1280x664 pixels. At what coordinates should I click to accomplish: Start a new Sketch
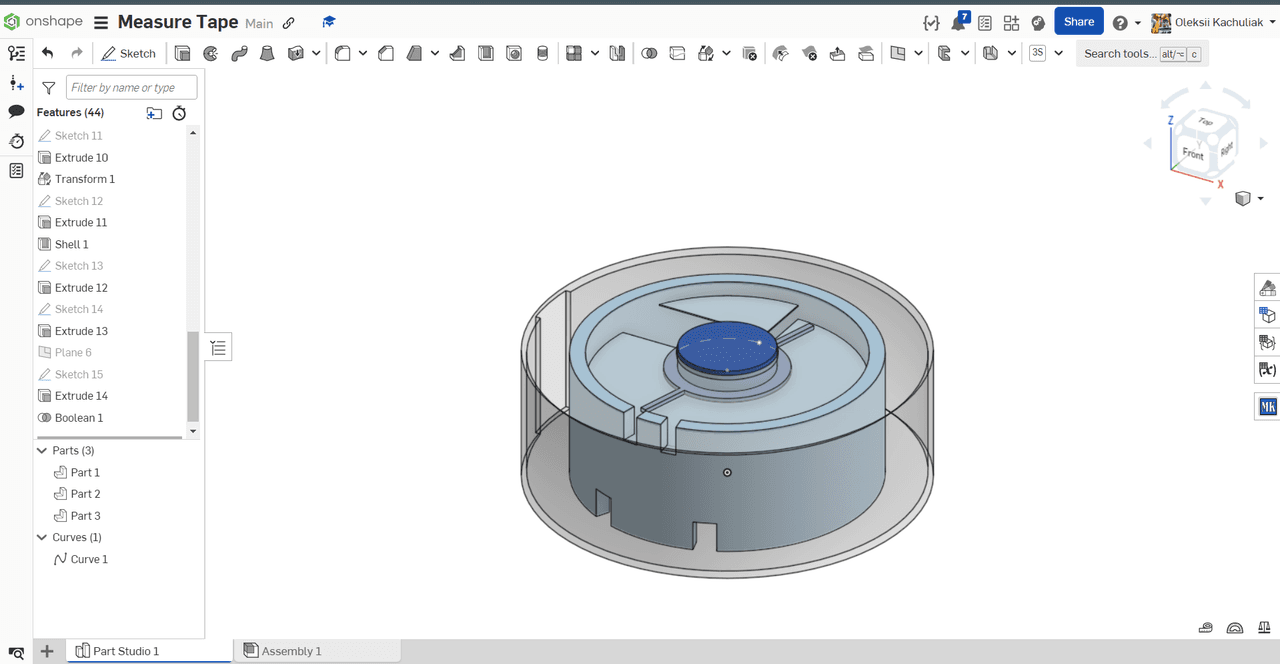pos(128,54)
